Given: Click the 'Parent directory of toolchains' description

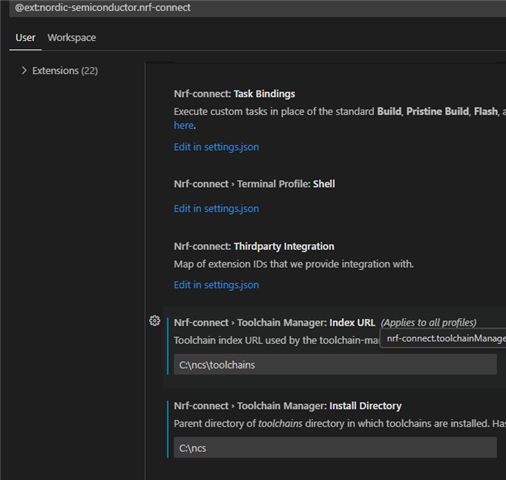Looking at the screenshot, I should pos(340,423).
